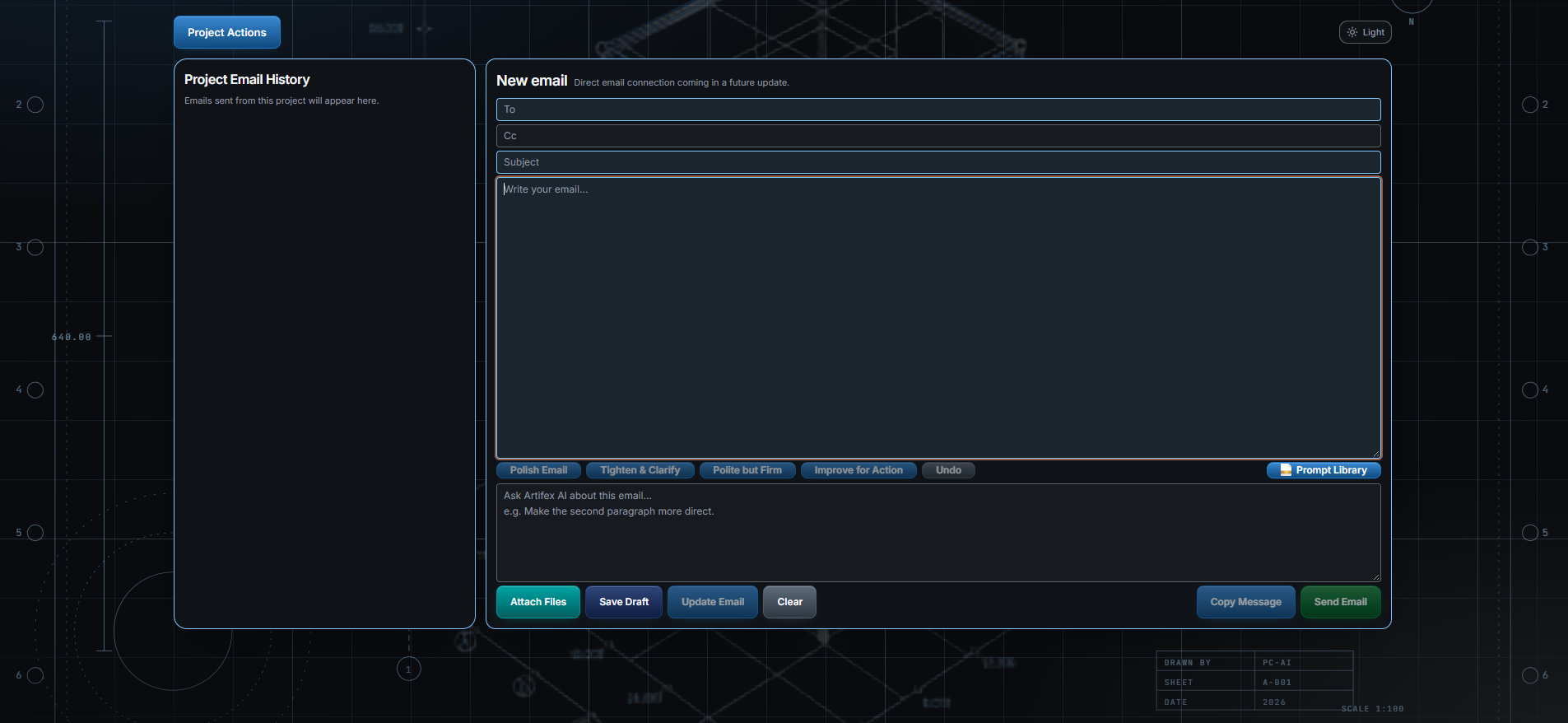
Task: Attach Files to the email
Action: (538, 602)
